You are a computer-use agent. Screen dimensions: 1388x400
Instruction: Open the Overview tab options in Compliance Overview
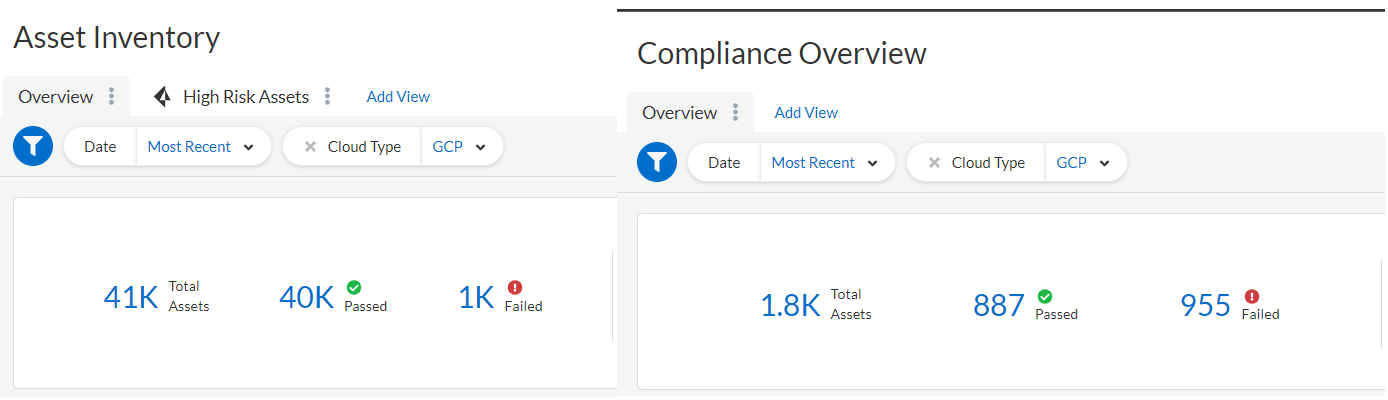(x=736, y=113)
